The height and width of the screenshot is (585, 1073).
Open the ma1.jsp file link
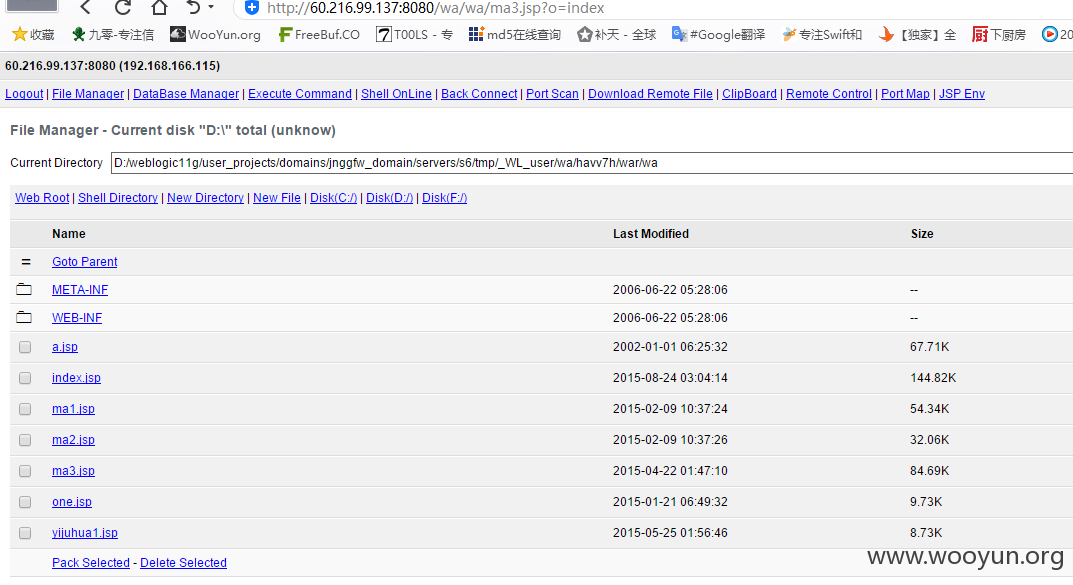(73, 408)
